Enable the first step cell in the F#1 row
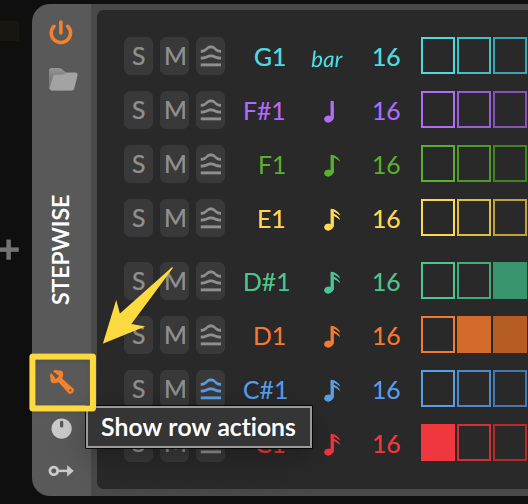Viewport: 528px width, 504px height. (x=438, y=109)
